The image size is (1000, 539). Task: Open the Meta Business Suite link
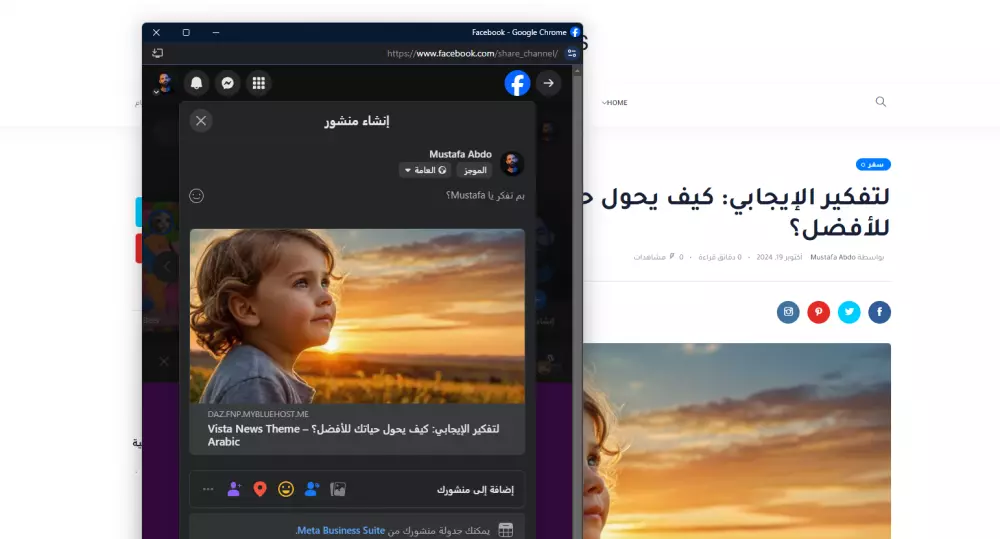[341, 530]
